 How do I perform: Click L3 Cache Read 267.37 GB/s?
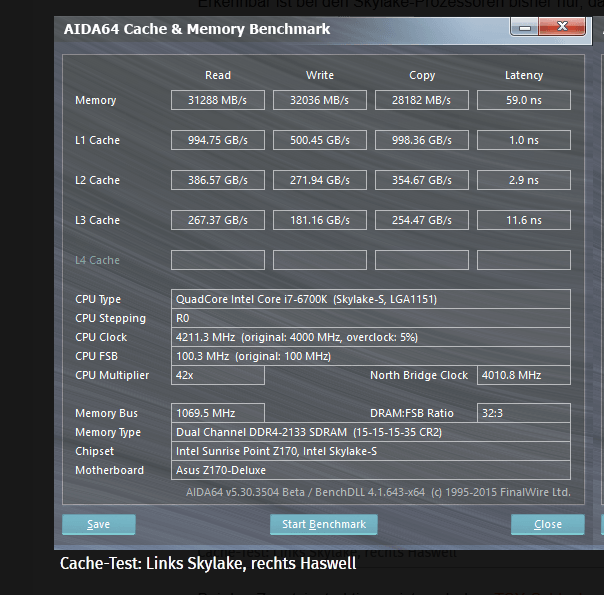pyautogui.click(x=218, y=220)
